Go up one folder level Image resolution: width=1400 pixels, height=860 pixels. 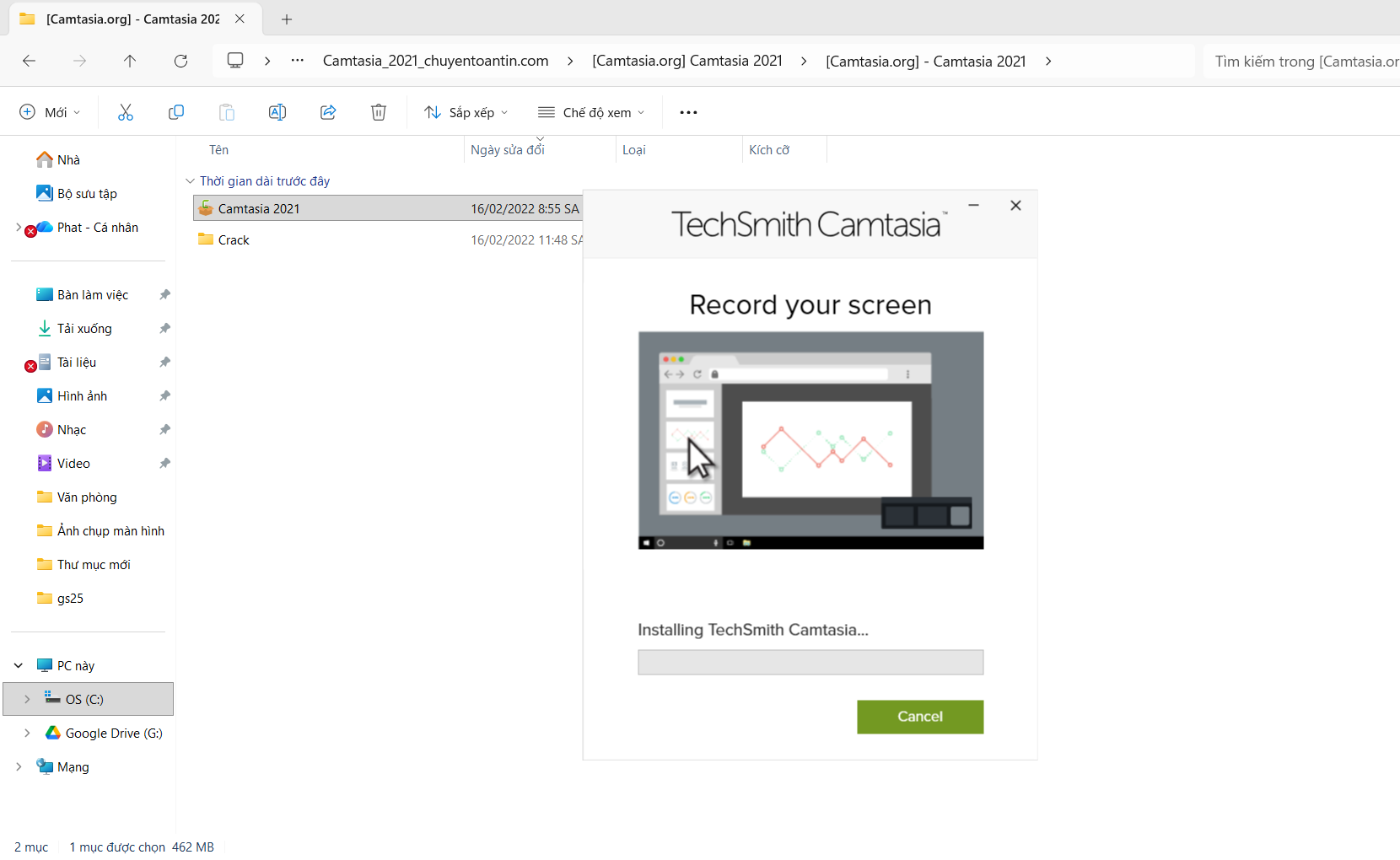point(130,61)
